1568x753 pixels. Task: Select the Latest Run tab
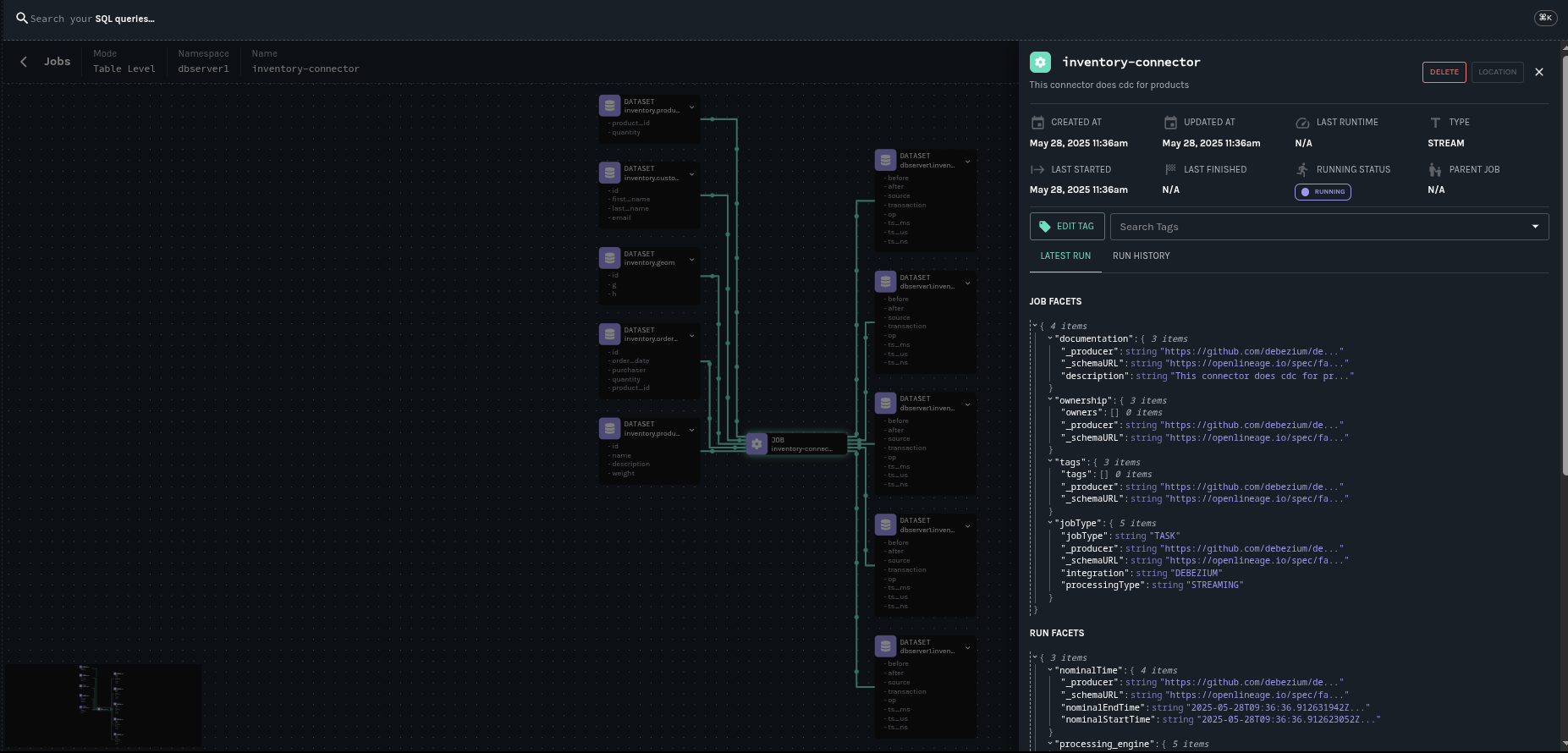pos(1065,256)
